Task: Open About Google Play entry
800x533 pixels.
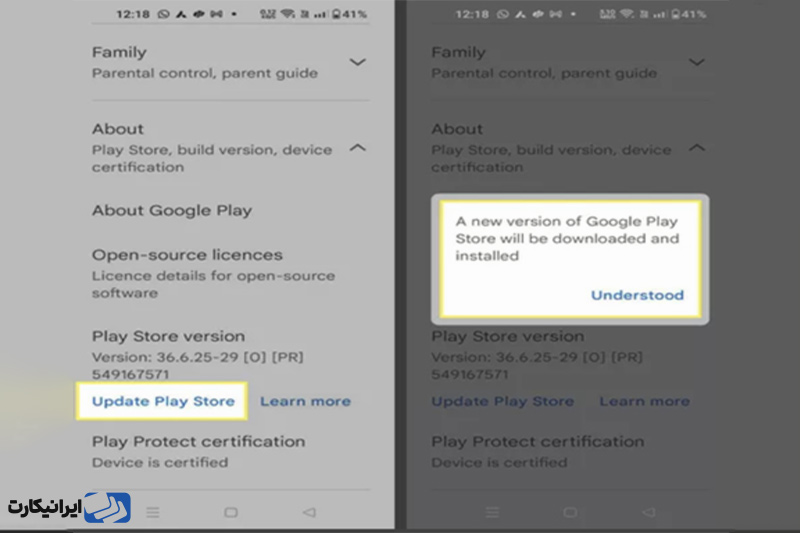Action: (172, 211)
